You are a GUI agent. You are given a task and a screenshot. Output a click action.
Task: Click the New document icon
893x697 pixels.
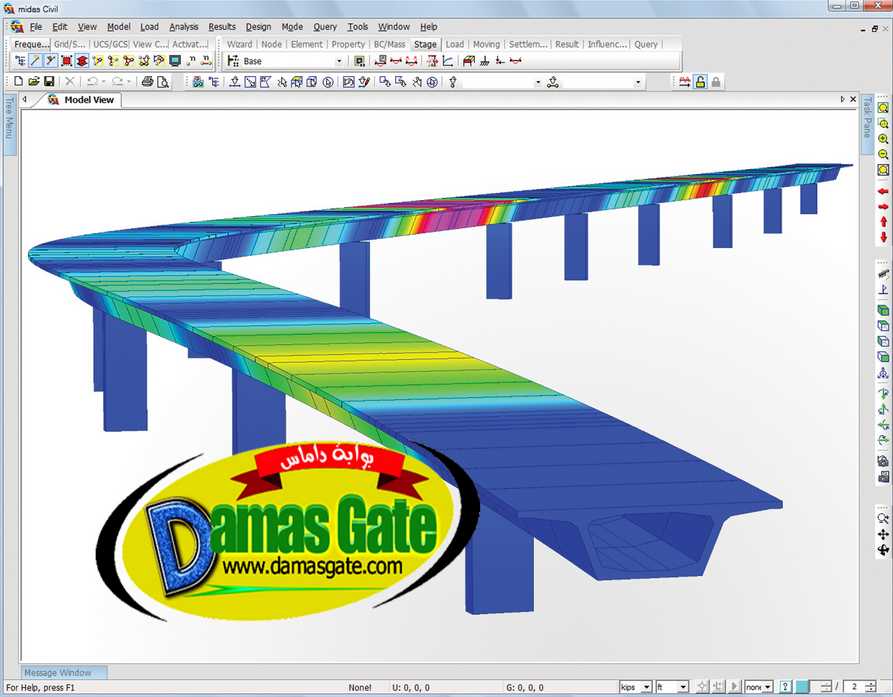[x=19, y=82]
